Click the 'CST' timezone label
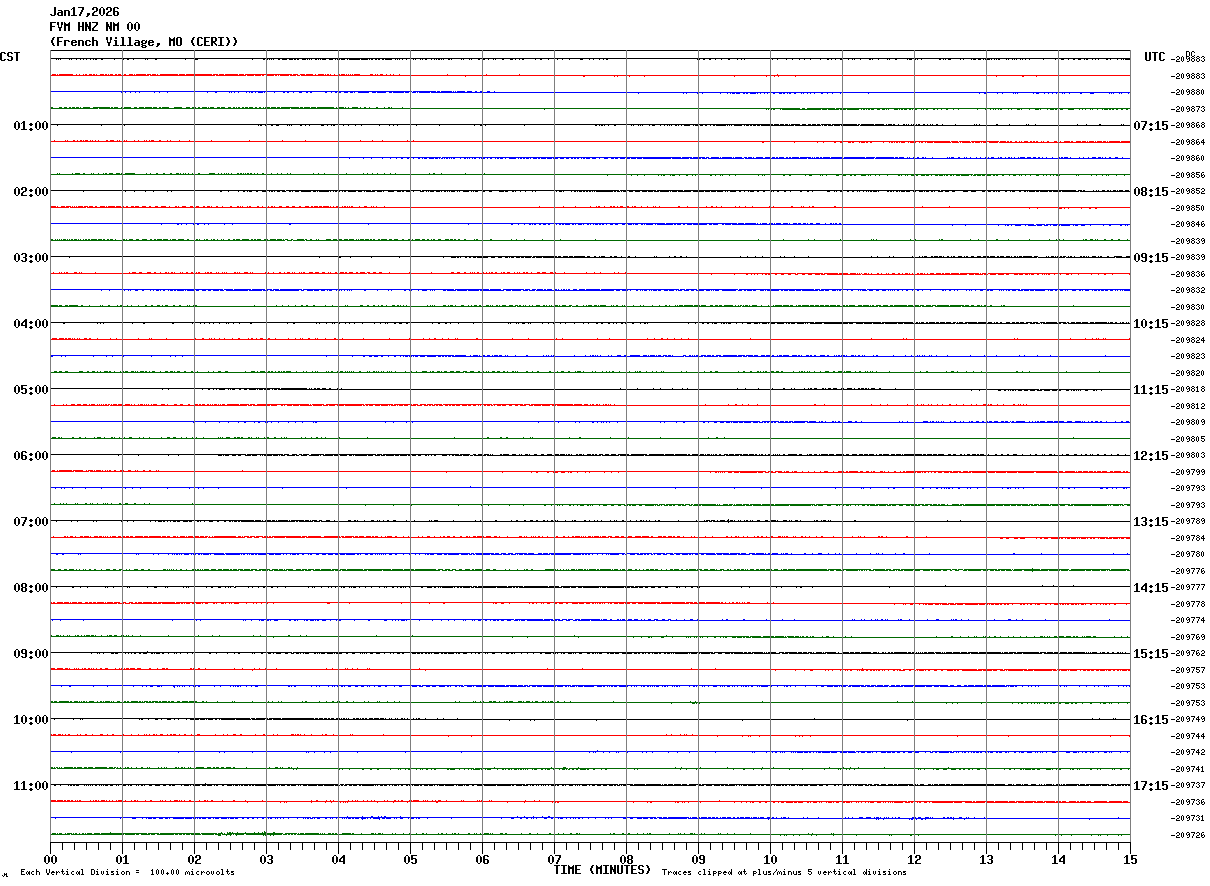 coord(10,57)
